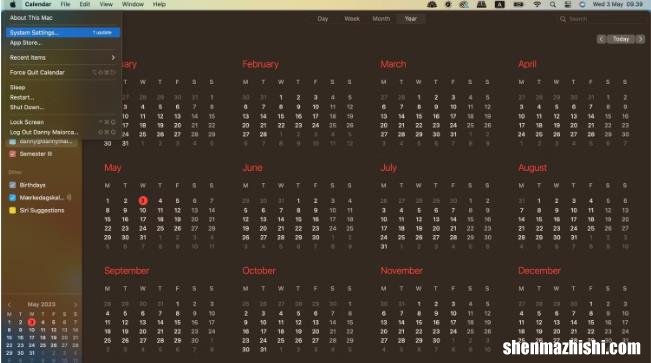Open the March month heading
Image resolution: width=651 pixels, height=363 pixels.
(x=393, y=64)
